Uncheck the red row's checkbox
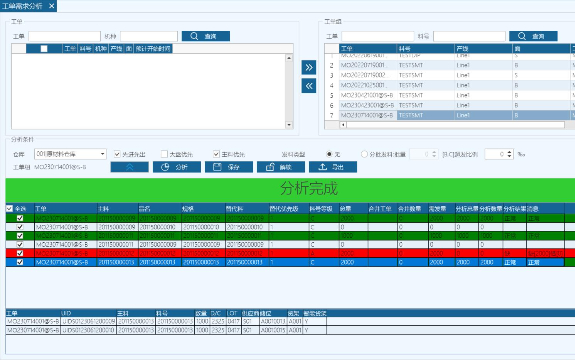Viewport: 575px width, 360px height. 20,253
